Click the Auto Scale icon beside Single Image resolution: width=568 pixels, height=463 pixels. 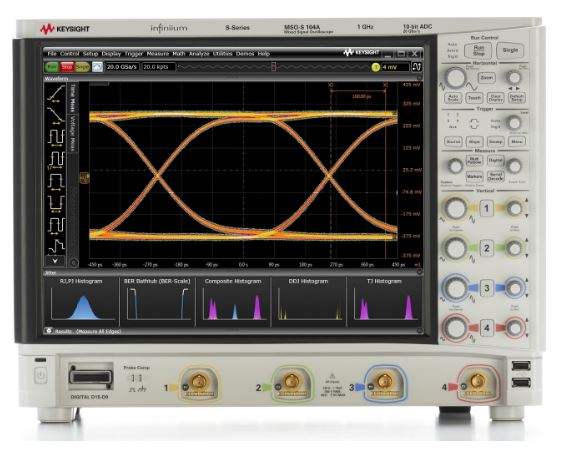(97, 67)
